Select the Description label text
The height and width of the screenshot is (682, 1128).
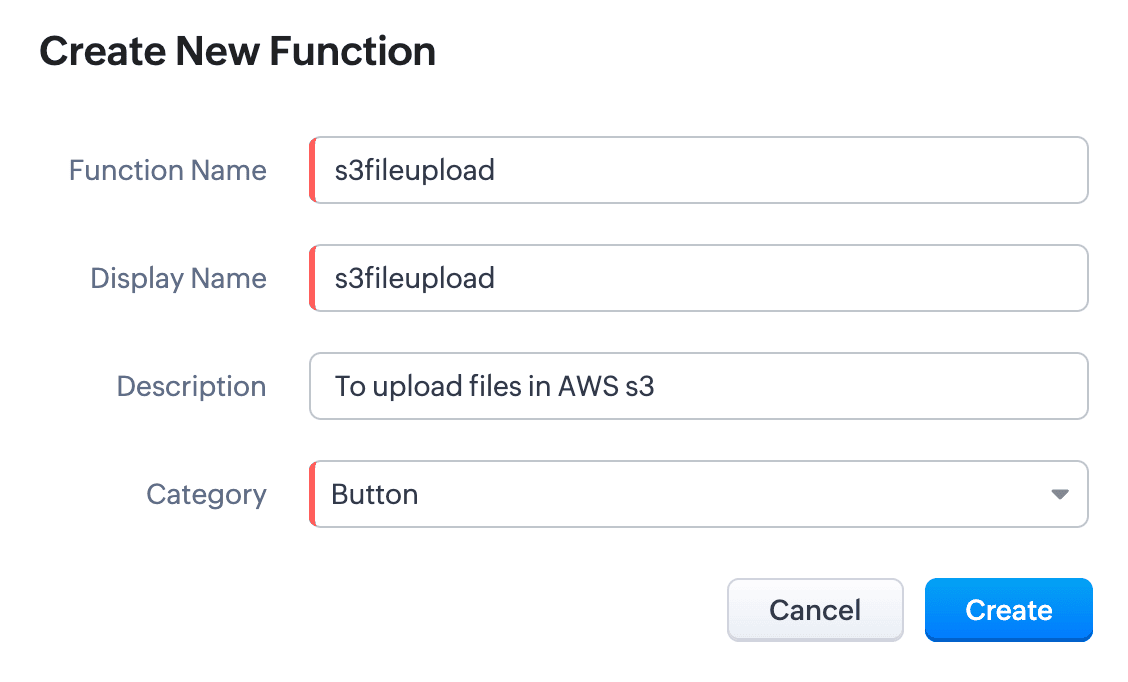pos(191,386)
